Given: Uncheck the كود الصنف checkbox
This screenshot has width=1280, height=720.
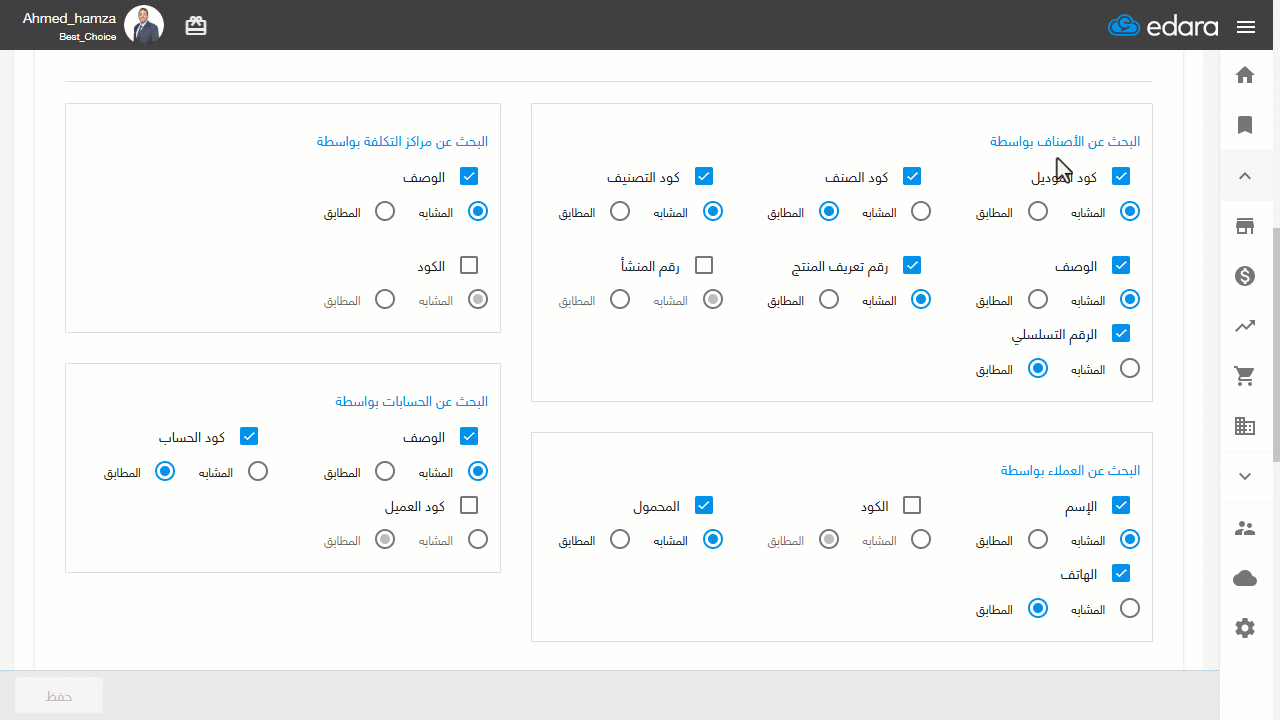Looking at the screenshot, I should pyautogui.click(x=912, y=176).
